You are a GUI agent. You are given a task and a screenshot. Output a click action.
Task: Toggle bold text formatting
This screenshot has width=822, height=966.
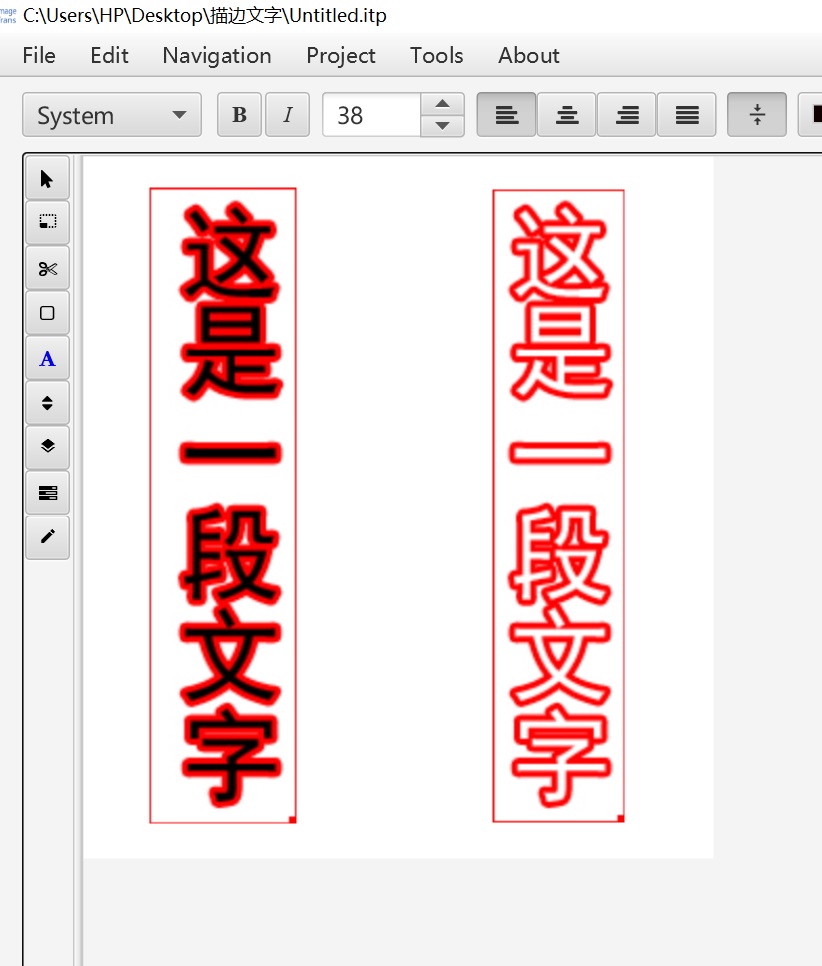click(239, 115)
